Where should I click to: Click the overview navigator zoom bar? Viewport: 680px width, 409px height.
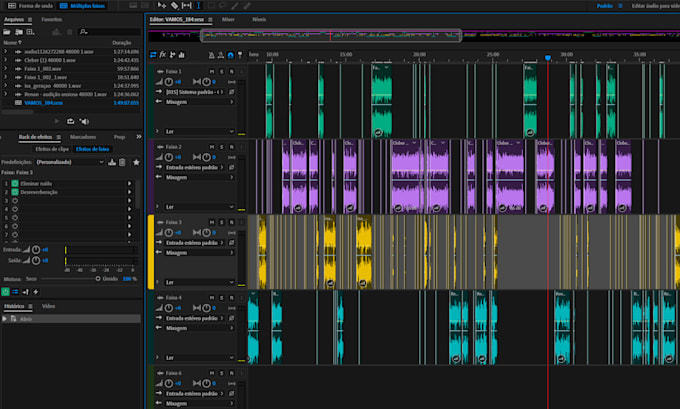click(331, 36)
